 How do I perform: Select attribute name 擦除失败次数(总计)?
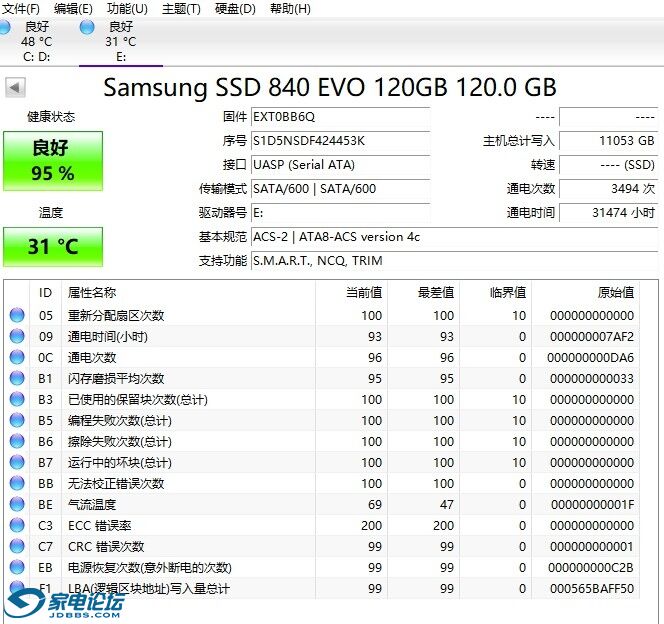pos(120,442)
